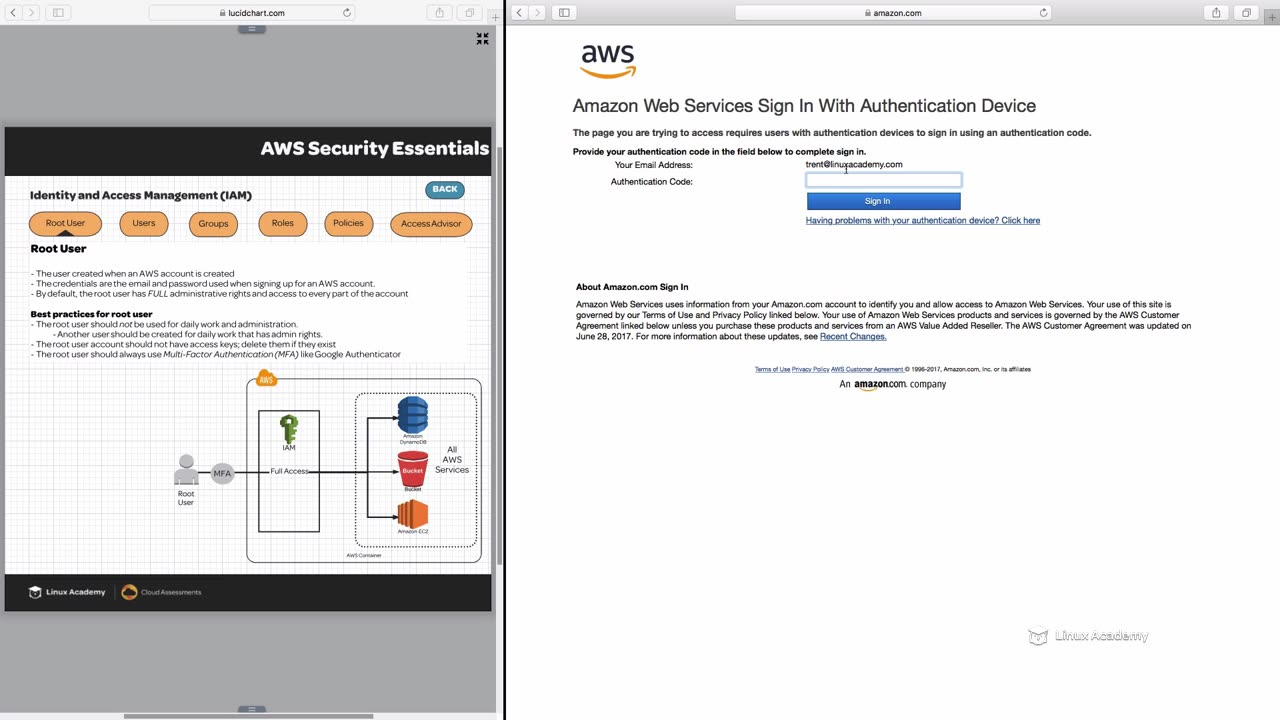Click the 'About Amazon.com Sign In' heading

(632, 288)
